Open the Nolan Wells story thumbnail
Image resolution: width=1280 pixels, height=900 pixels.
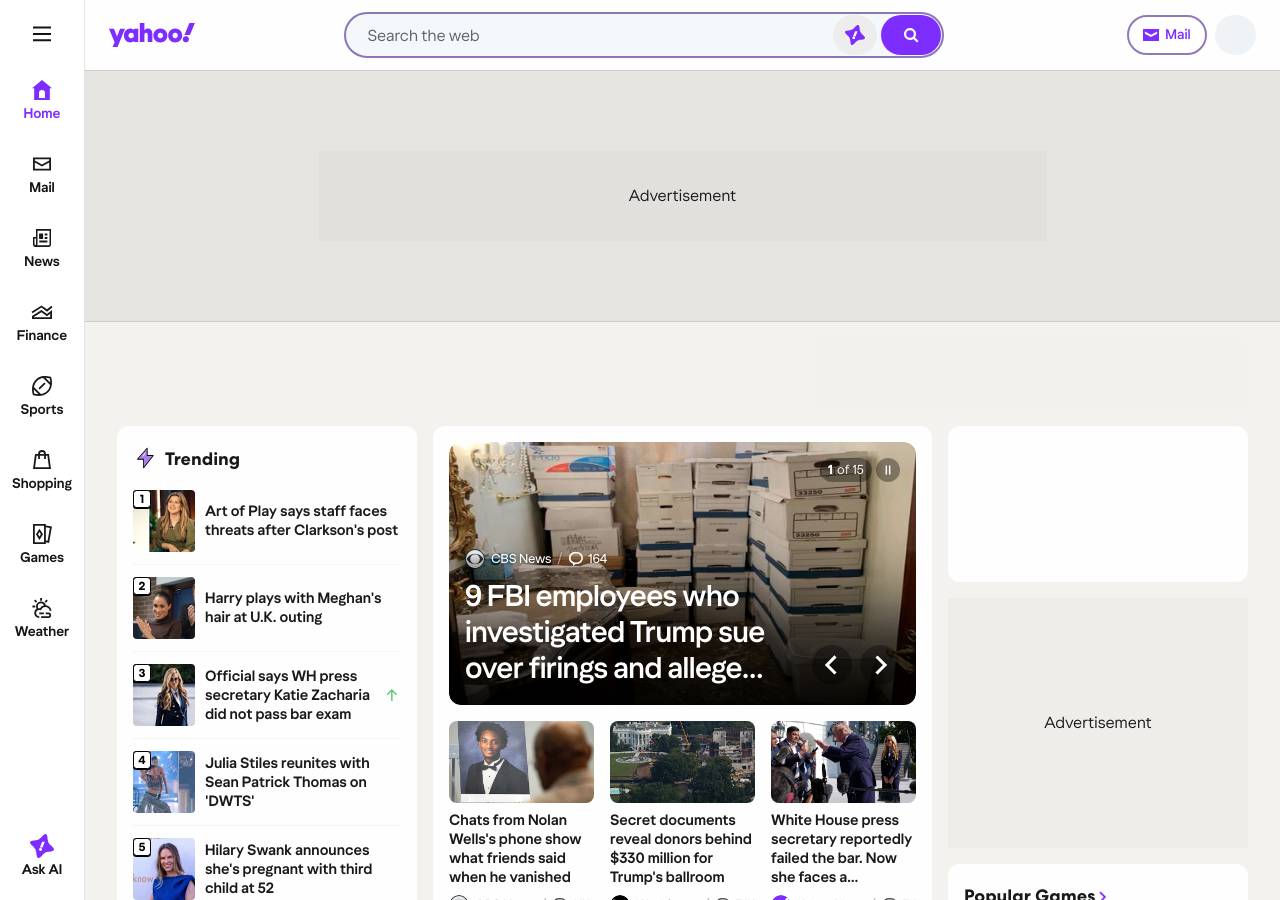pyautogui.click(x=521, y=762)
